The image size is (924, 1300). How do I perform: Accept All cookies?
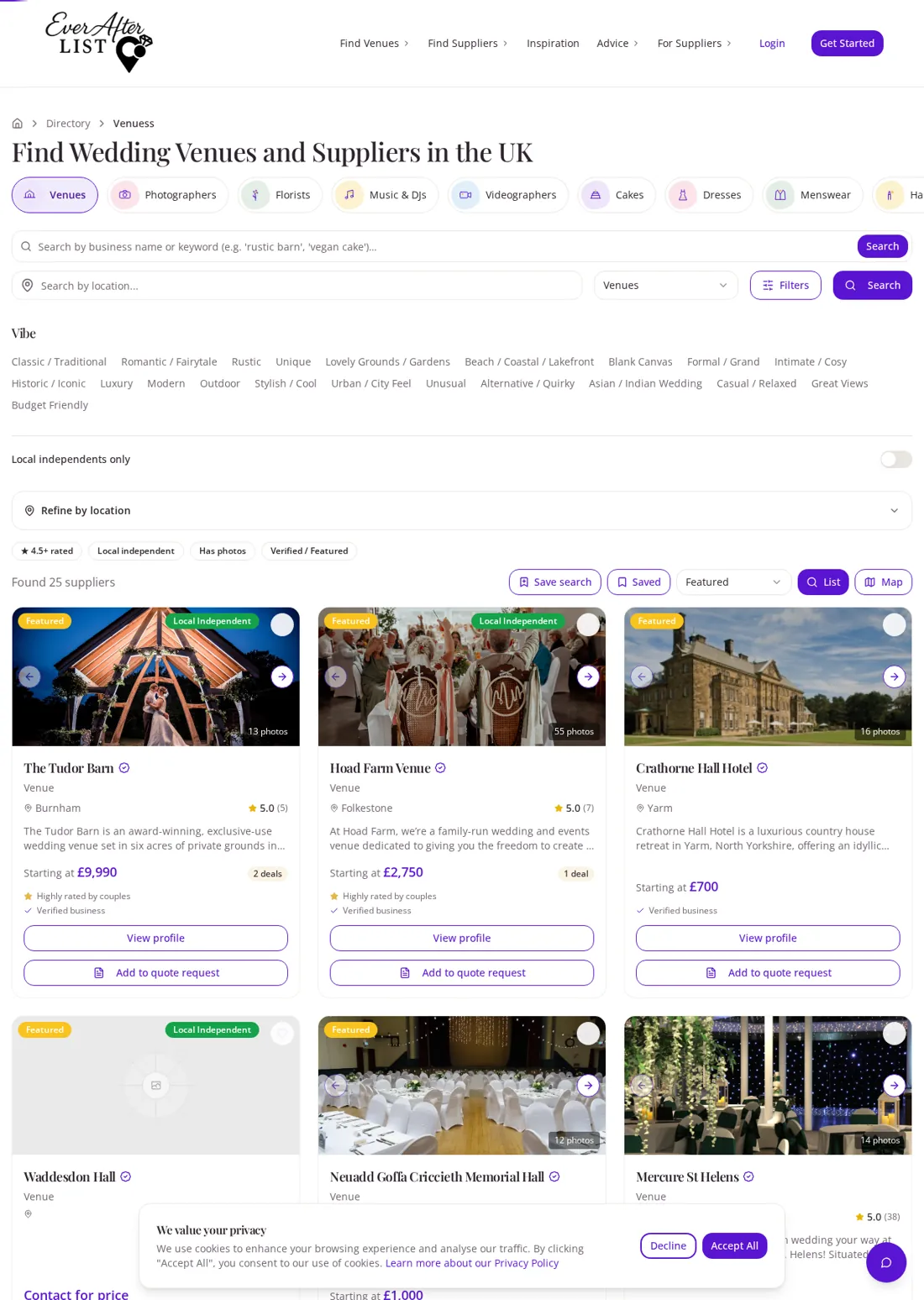click(x=734, y=1245)
